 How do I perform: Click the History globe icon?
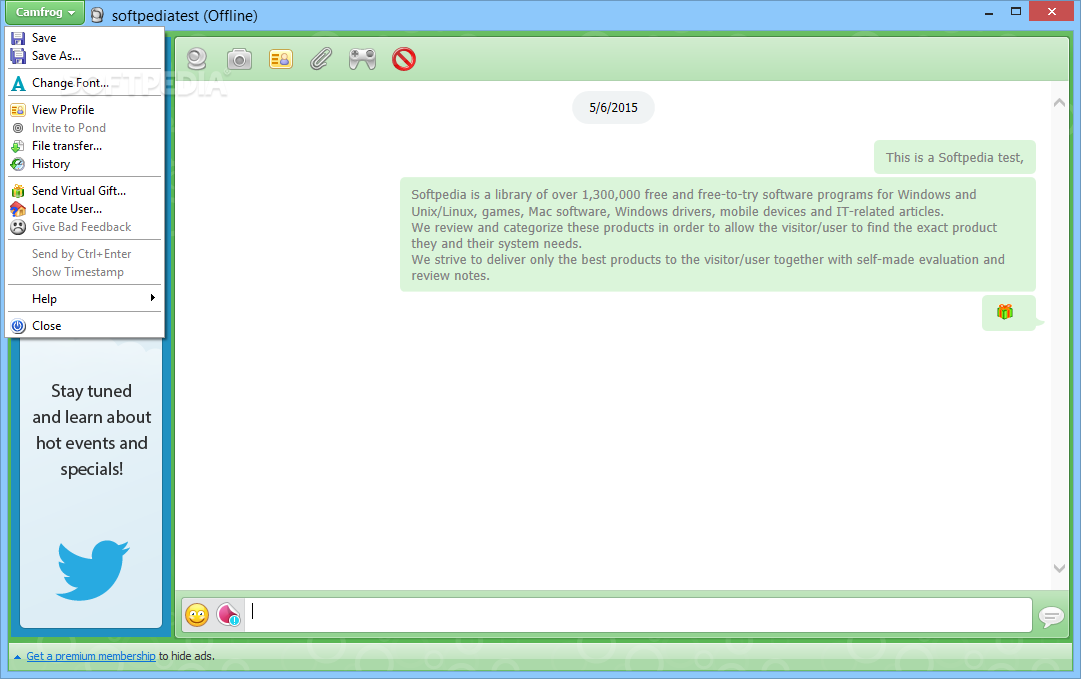(x=18, y=164)
